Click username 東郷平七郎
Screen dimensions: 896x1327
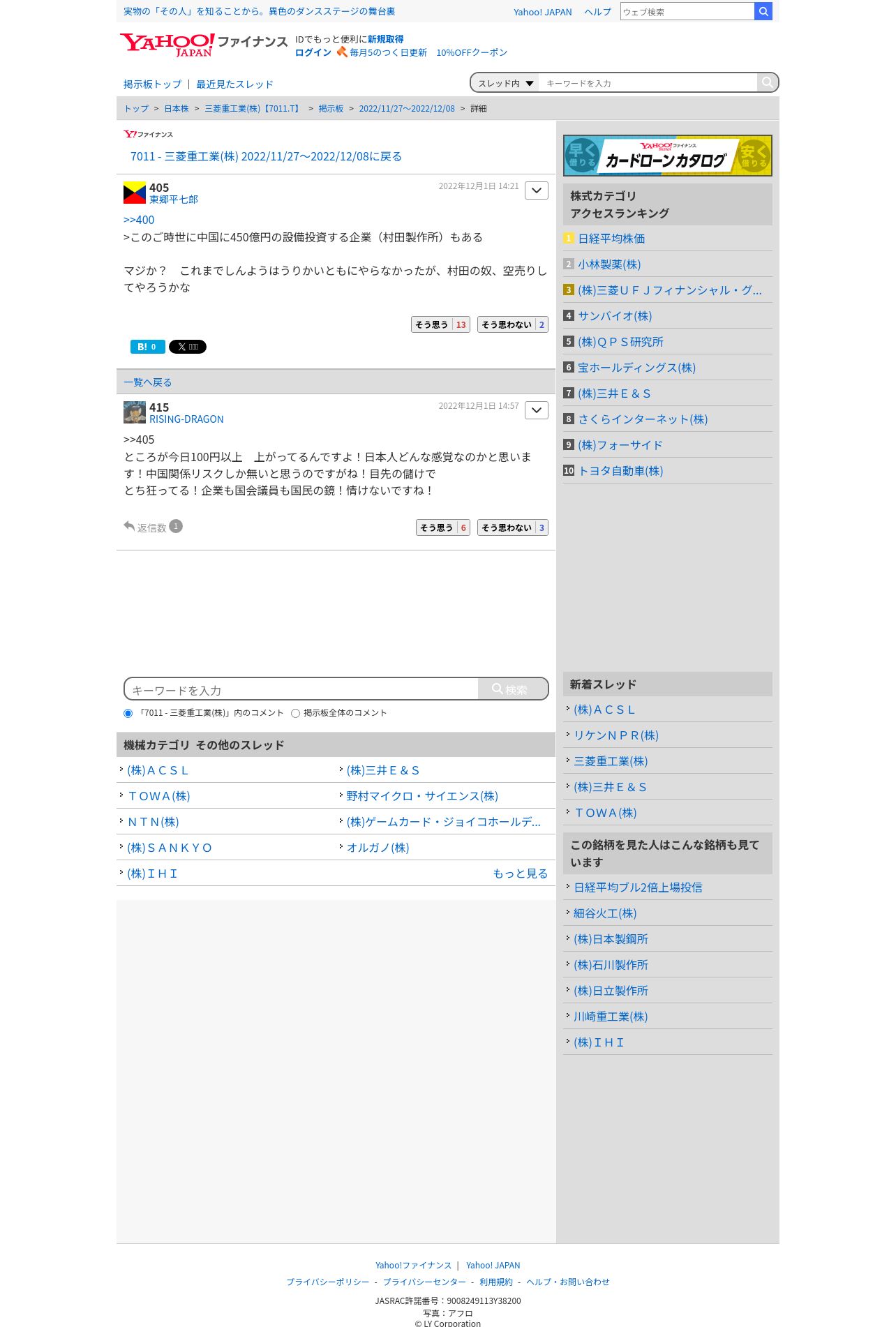174,200
